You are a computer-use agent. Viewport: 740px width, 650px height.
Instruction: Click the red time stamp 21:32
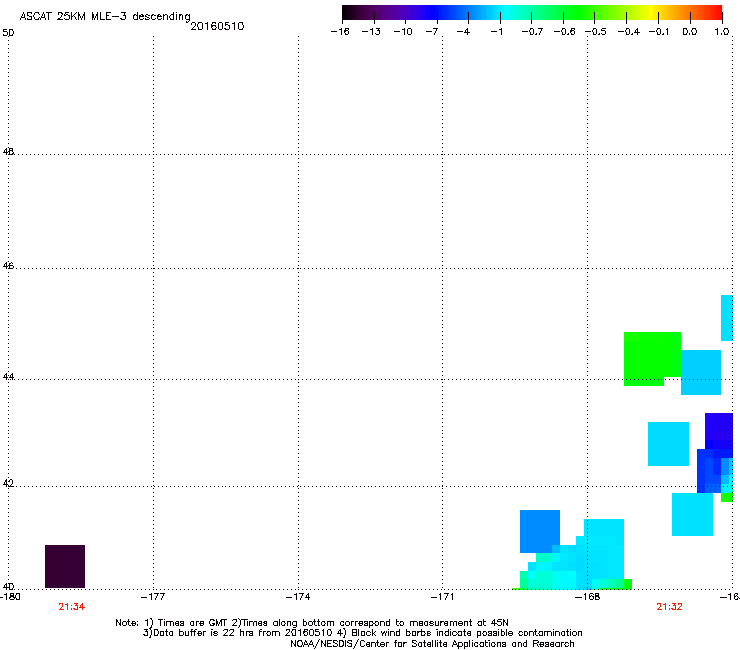click(x=669, y=607)
